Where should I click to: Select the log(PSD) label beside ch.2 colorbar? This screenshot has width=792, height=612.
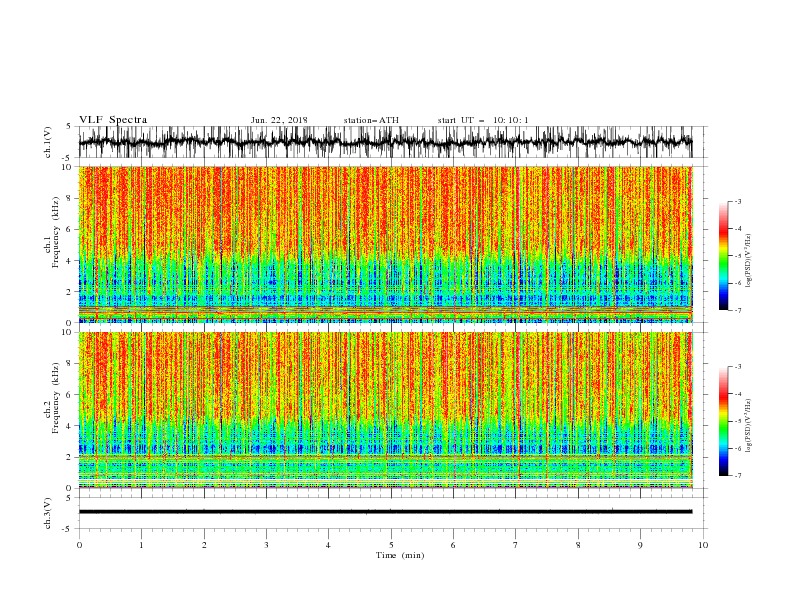[x=749, y=426]
